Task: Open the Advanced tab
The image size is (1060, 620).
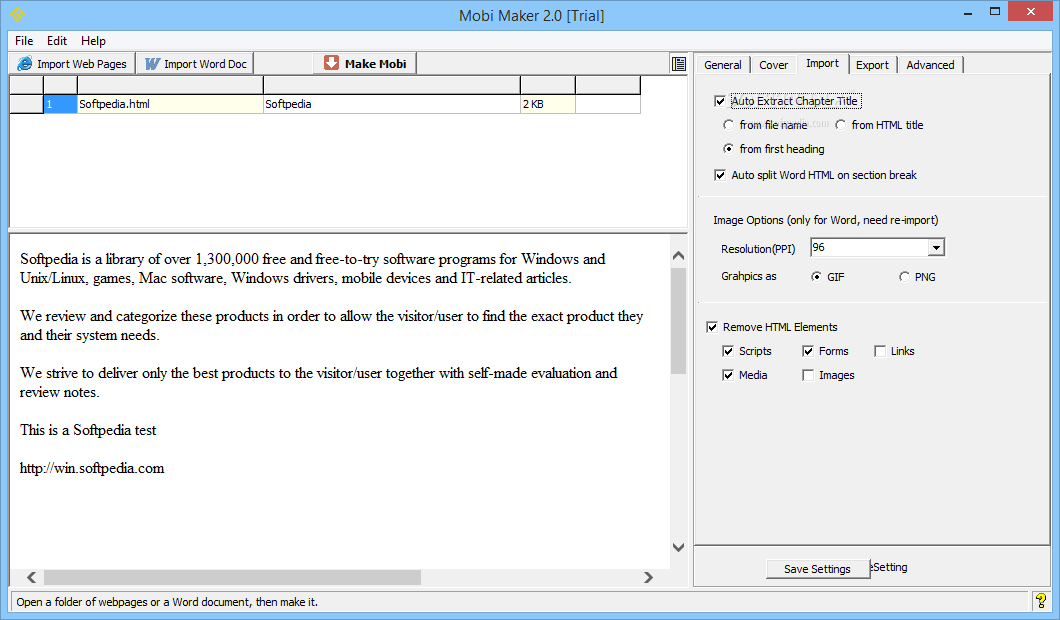Action: (x=930, y=65)
